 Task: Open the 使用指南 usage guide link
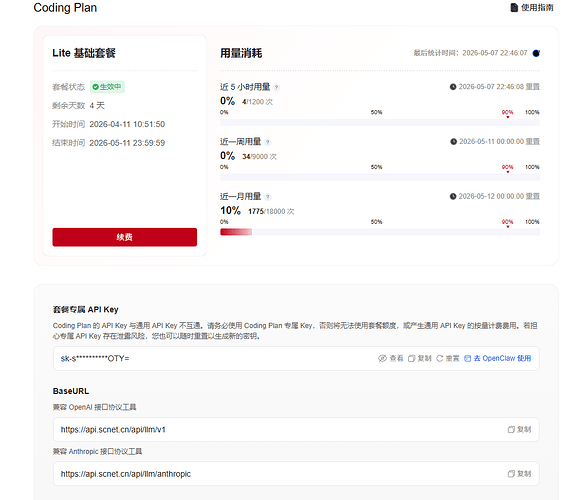532,8
